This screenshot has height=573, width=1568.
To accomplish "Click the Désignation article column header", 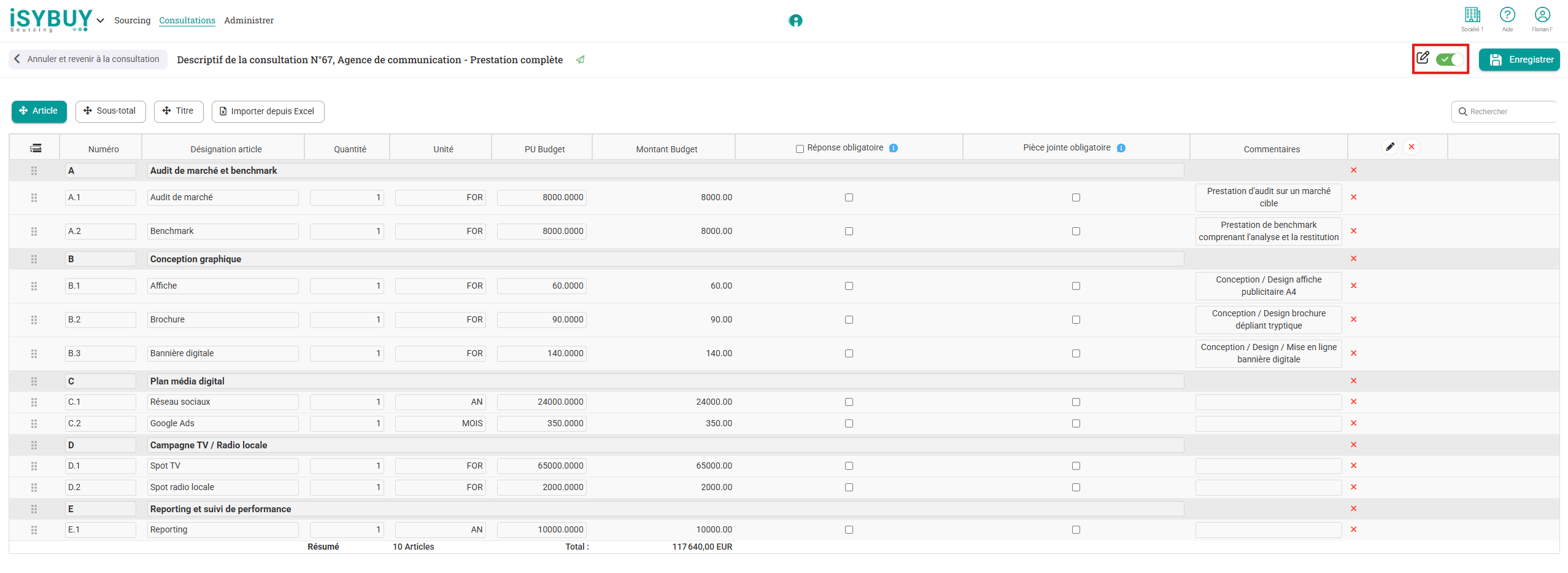I will coord(226,149).
